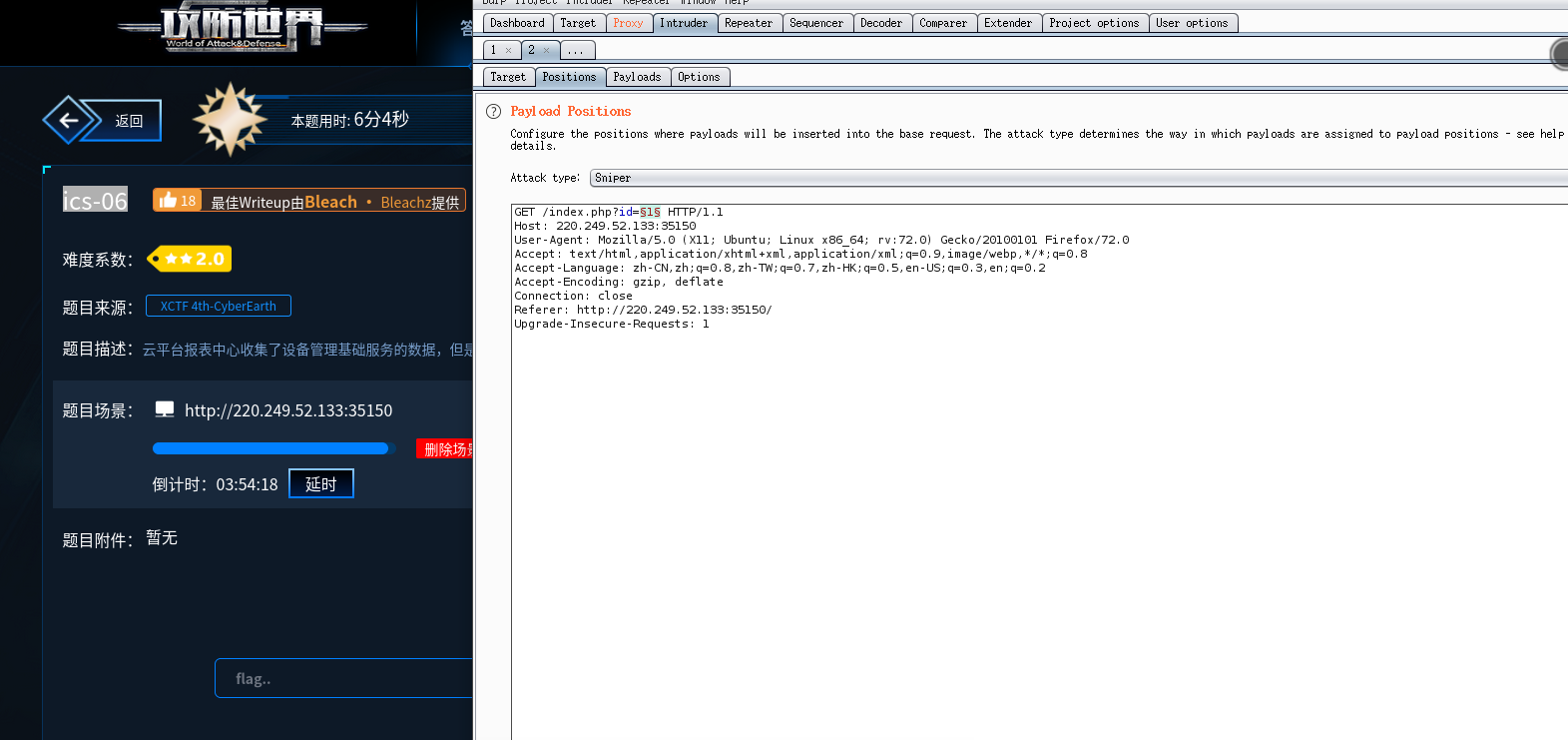Click the thumbs-up 18 likes icon
1568x740 pixels.
pyautogui.click(x=178, y=200)
